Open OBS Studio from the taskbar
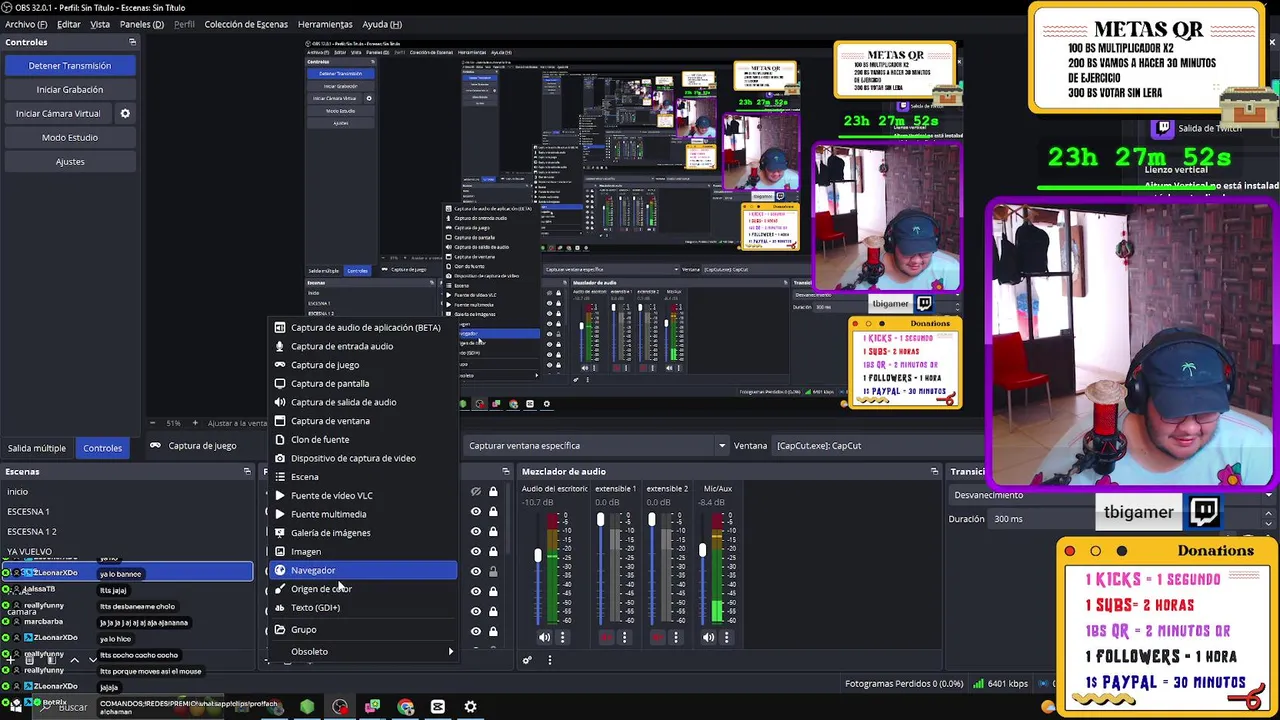 click(340, 707)
